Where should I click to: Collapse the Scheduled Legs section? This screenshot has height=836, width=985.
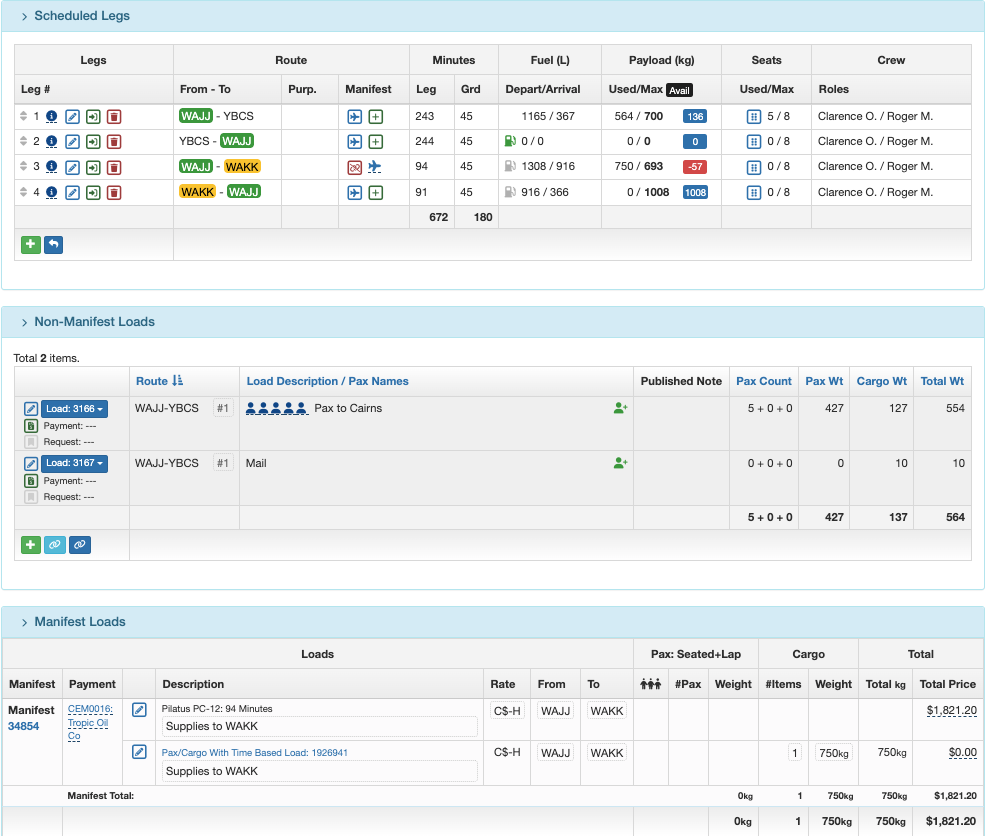pyautogui.click(x=81, y=16)
